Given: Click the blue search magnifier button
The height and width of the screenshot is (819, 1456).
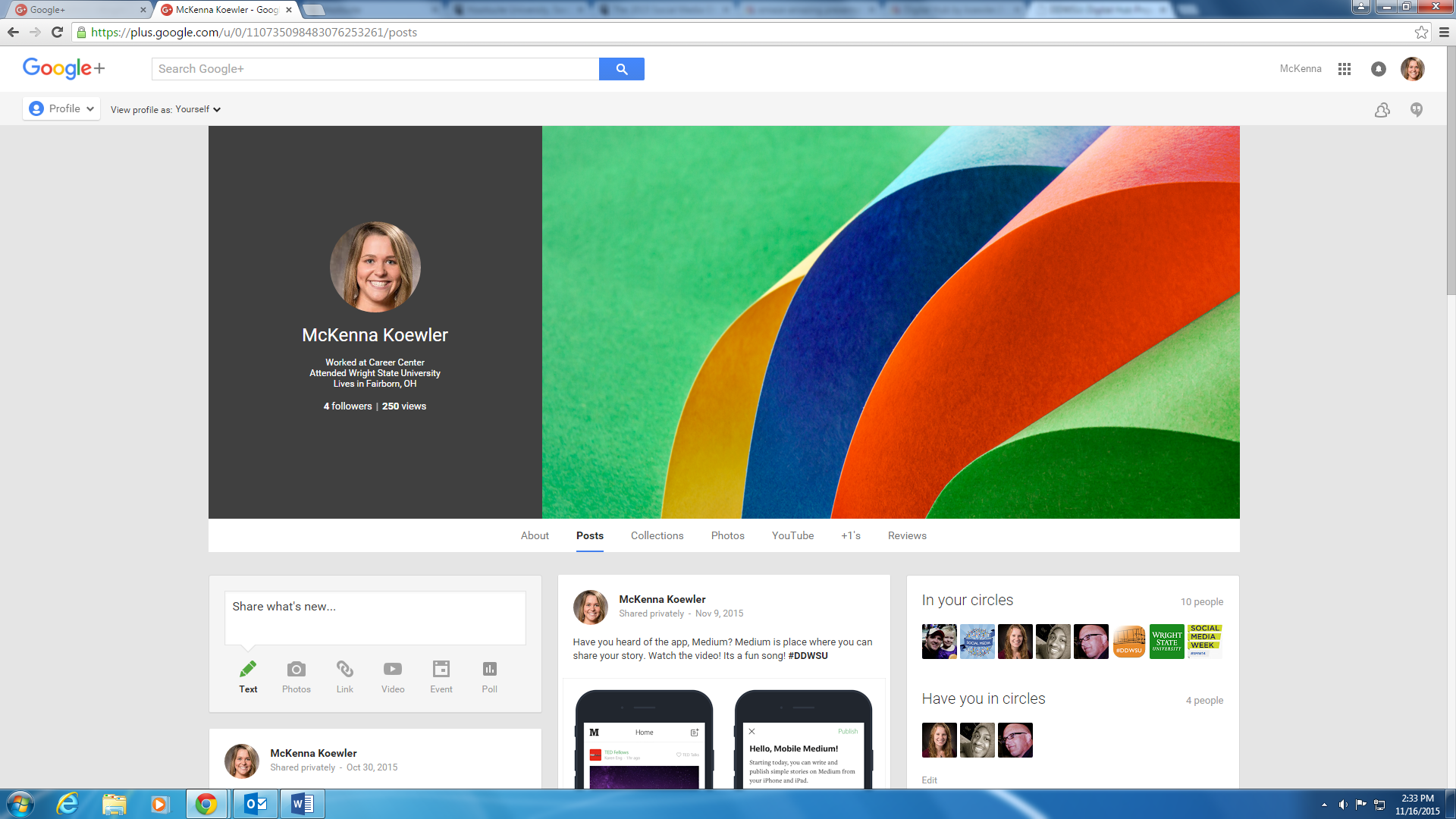Looking at the screenshot, I should (621, 69).
